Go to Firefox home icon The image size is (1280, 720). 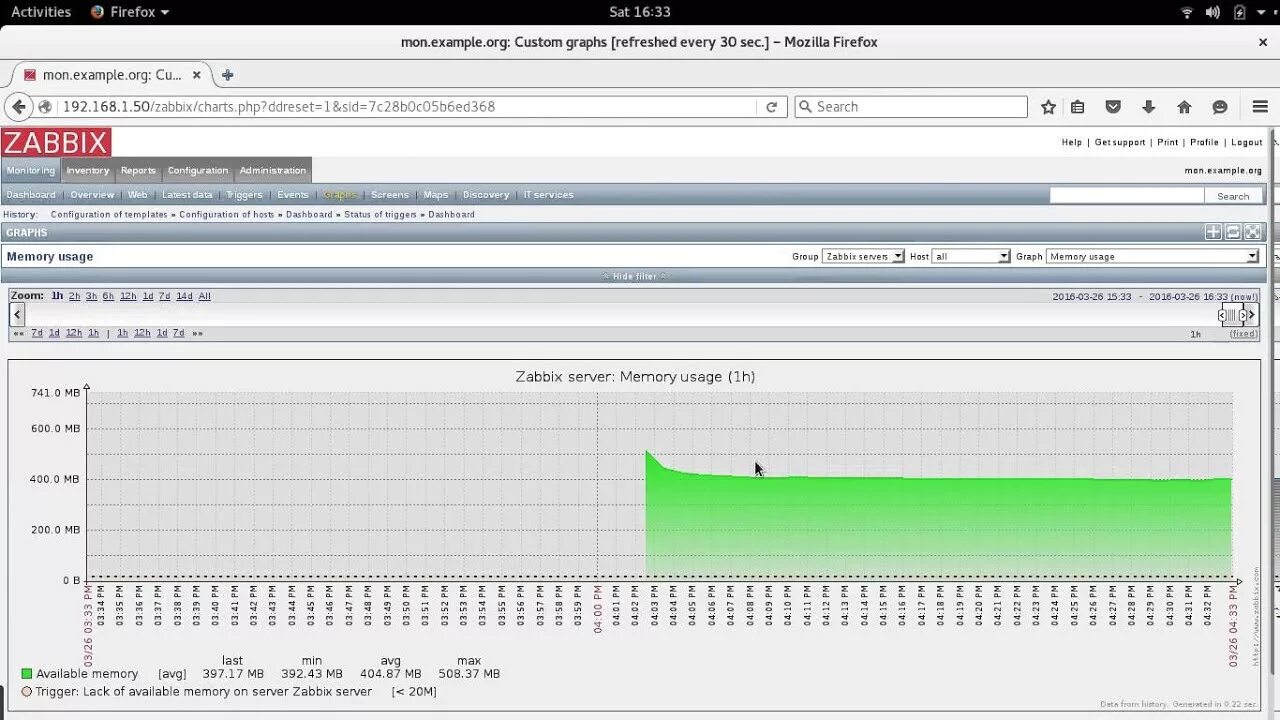(1184, 107)
